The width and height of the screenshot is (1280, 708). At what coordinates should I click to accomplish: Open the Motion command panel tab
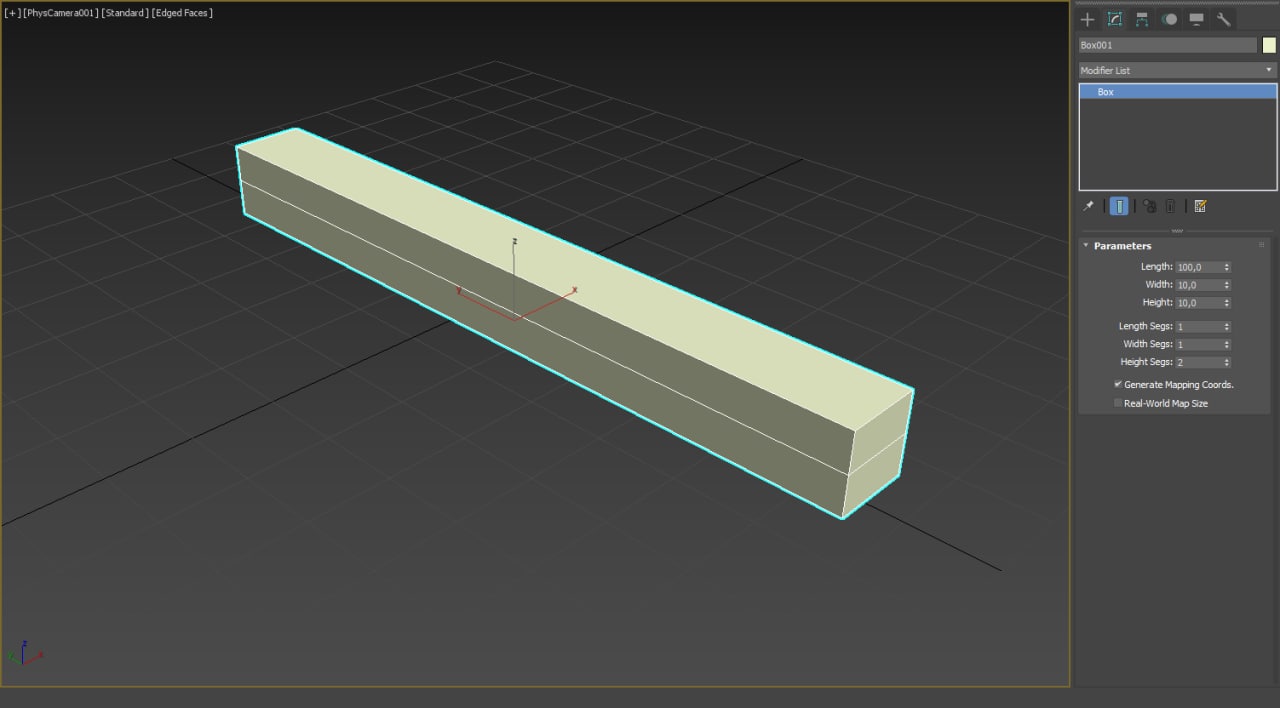click(x=1169, y=19)
